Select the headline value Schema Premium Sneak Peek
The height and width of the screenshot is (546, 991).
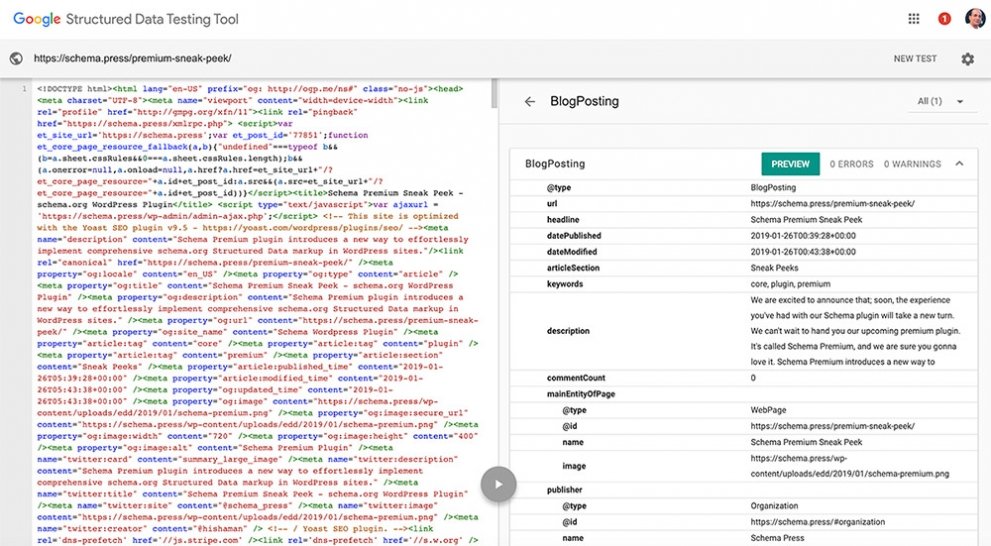806,219
